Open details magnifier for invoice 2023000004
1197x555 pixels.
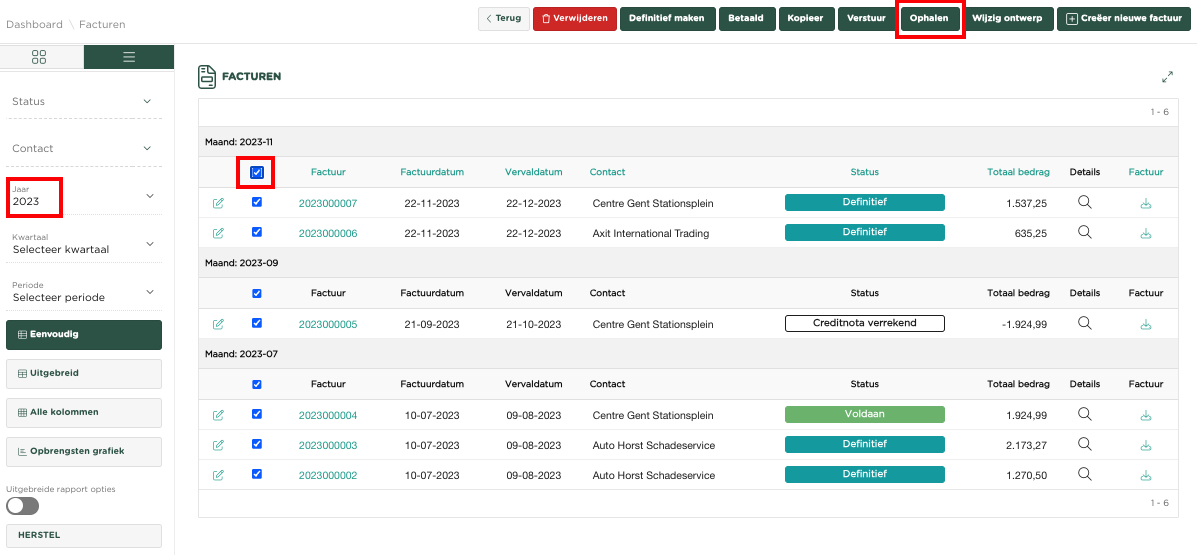[x=1084, y=414]
